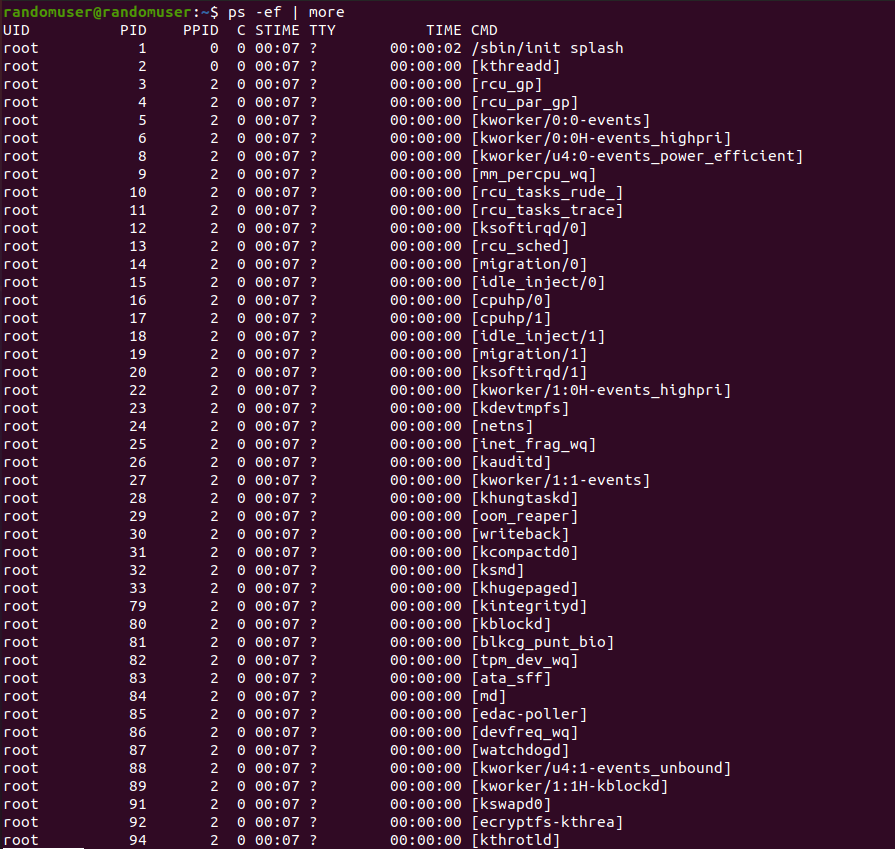Click '[kworker/0:0H-events_highpri]' entry
Screen dimensions: 895x849
click(x=601, y=138)
